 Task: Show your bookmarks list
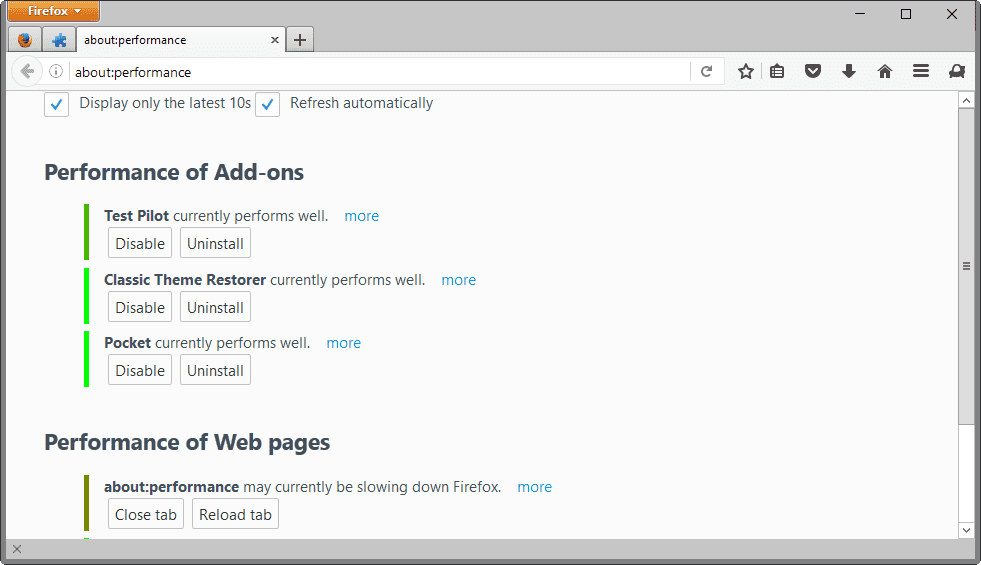pyautogui.click(x=777, y=71)
